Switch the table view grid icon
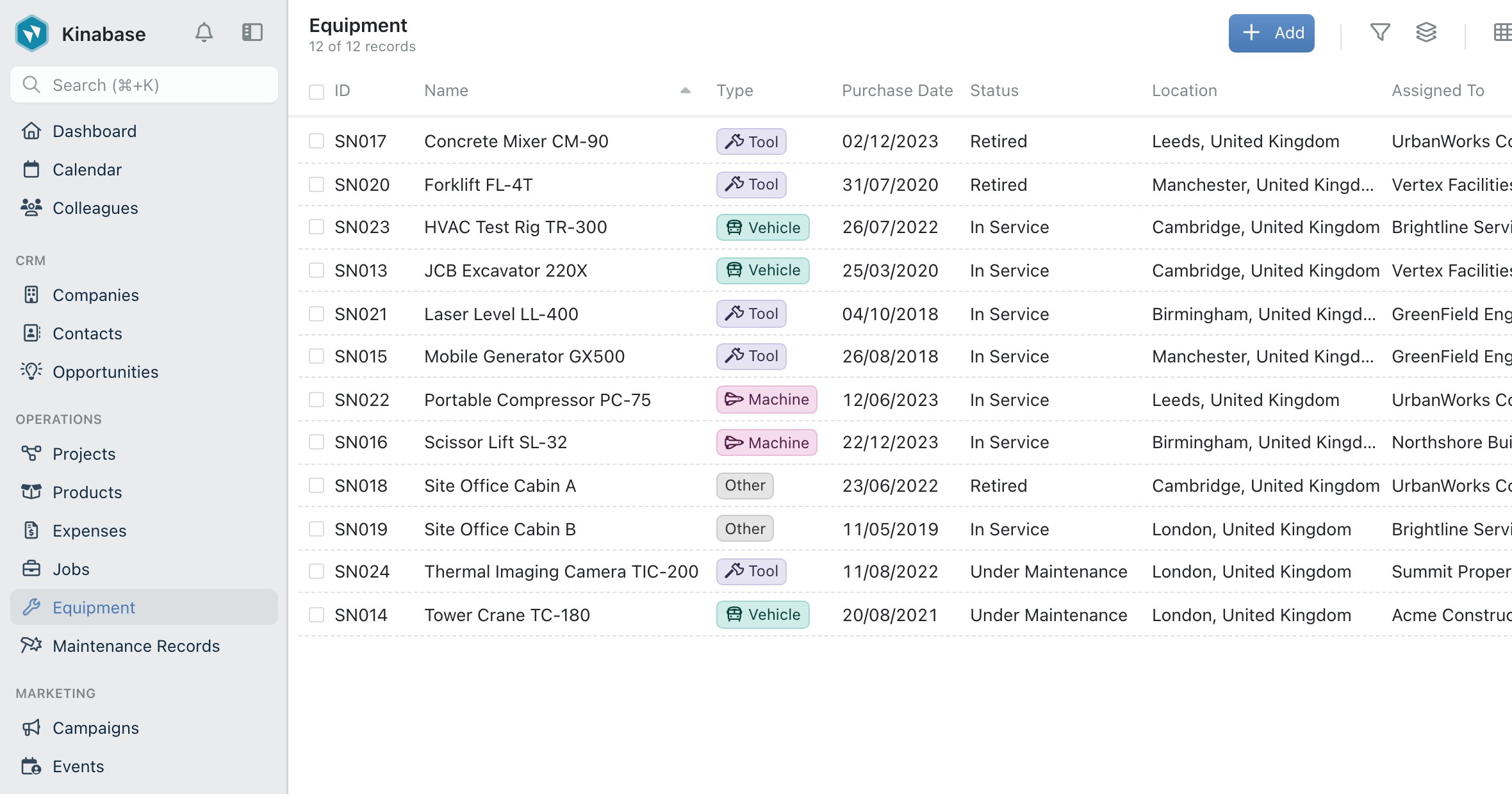The width and height of the screenshot is (1512, 794). click(x=1502, y=32)
